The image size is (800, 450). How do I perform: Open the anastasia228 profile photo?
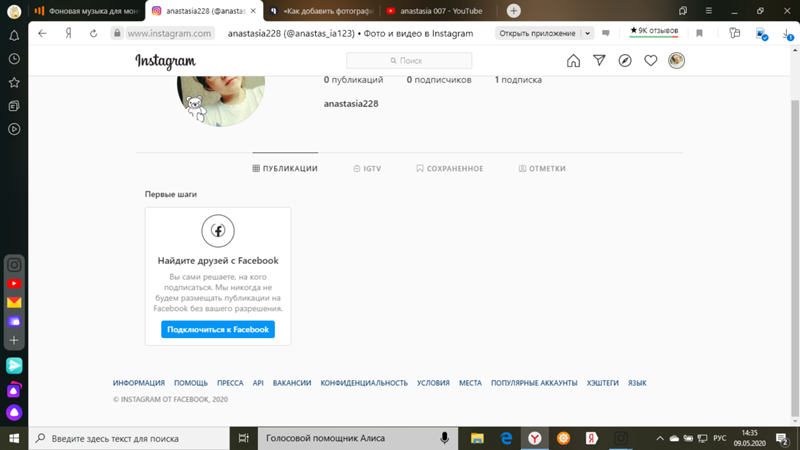(221, 101)
